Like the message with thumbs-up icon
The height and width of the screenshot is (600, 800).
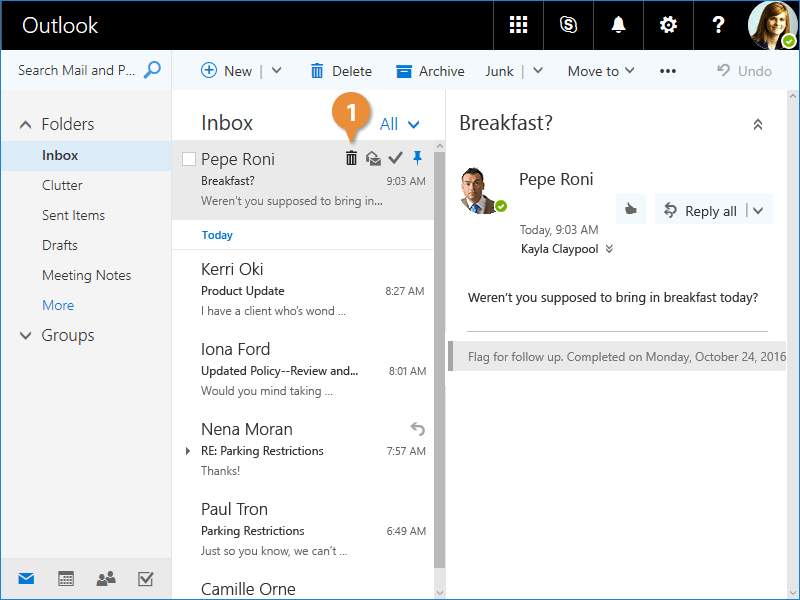[630, 210]
